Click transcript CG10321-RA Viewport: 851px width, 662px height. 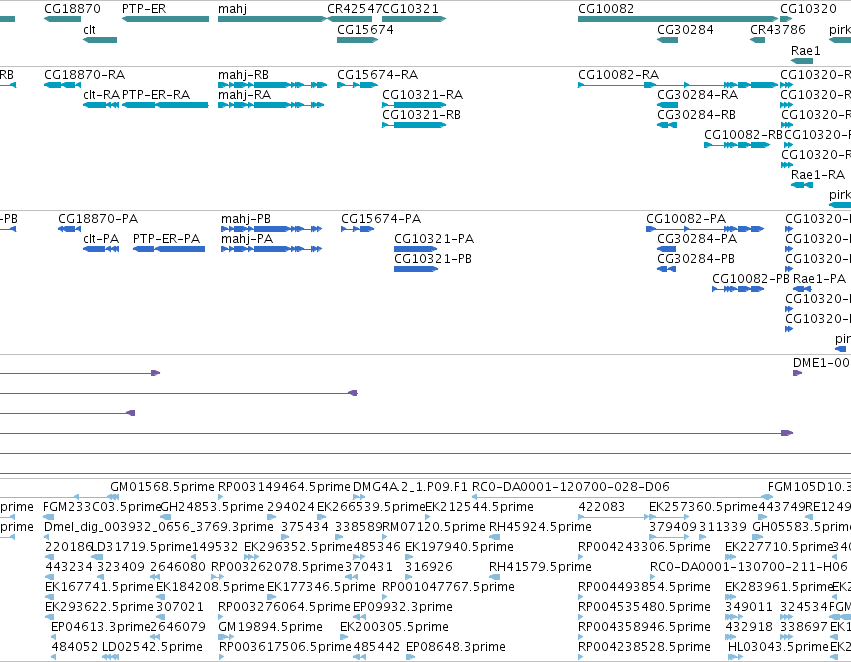pyautogui.click(x=414, y=105)
